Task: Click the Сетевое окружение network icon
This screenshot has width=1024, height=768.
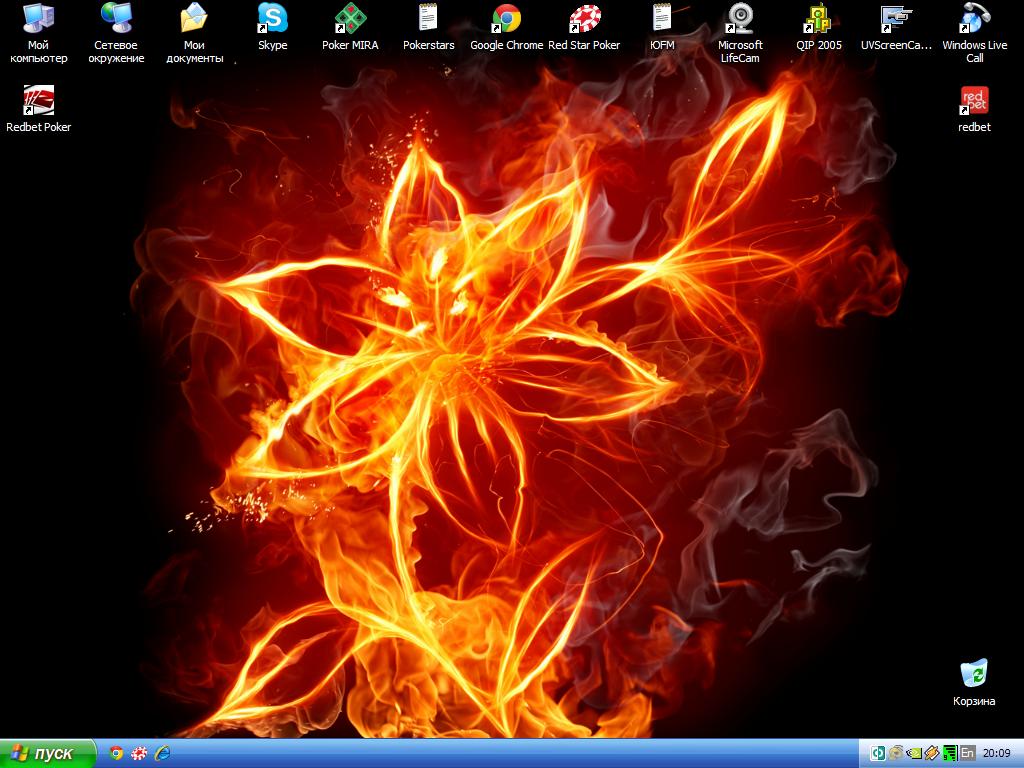Action: [x=116, y=19]
